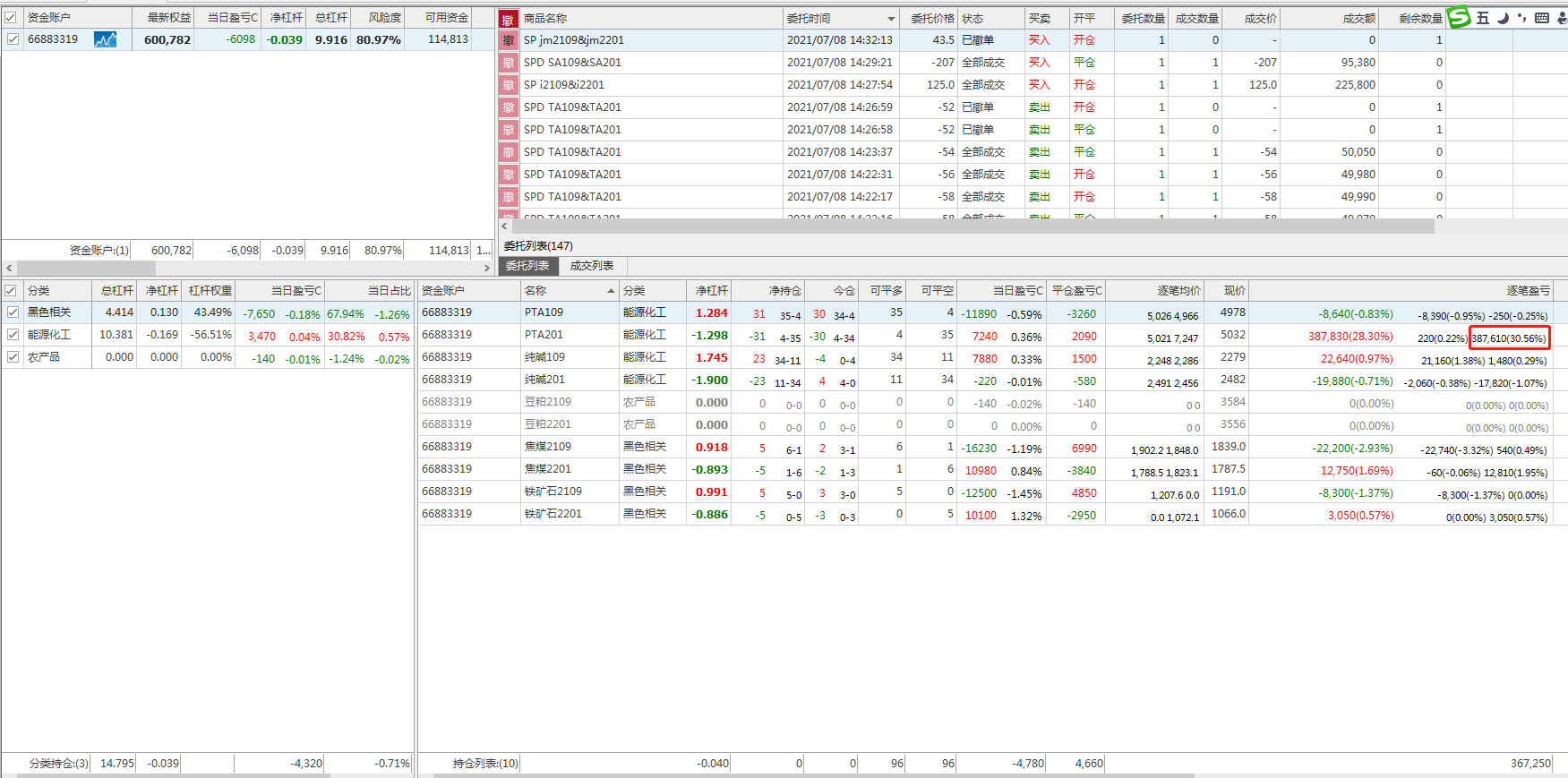This screenshot has width=1568, height=778.
Task: Cancel the SP jm2109&jm2201 order
Action: 508,40
